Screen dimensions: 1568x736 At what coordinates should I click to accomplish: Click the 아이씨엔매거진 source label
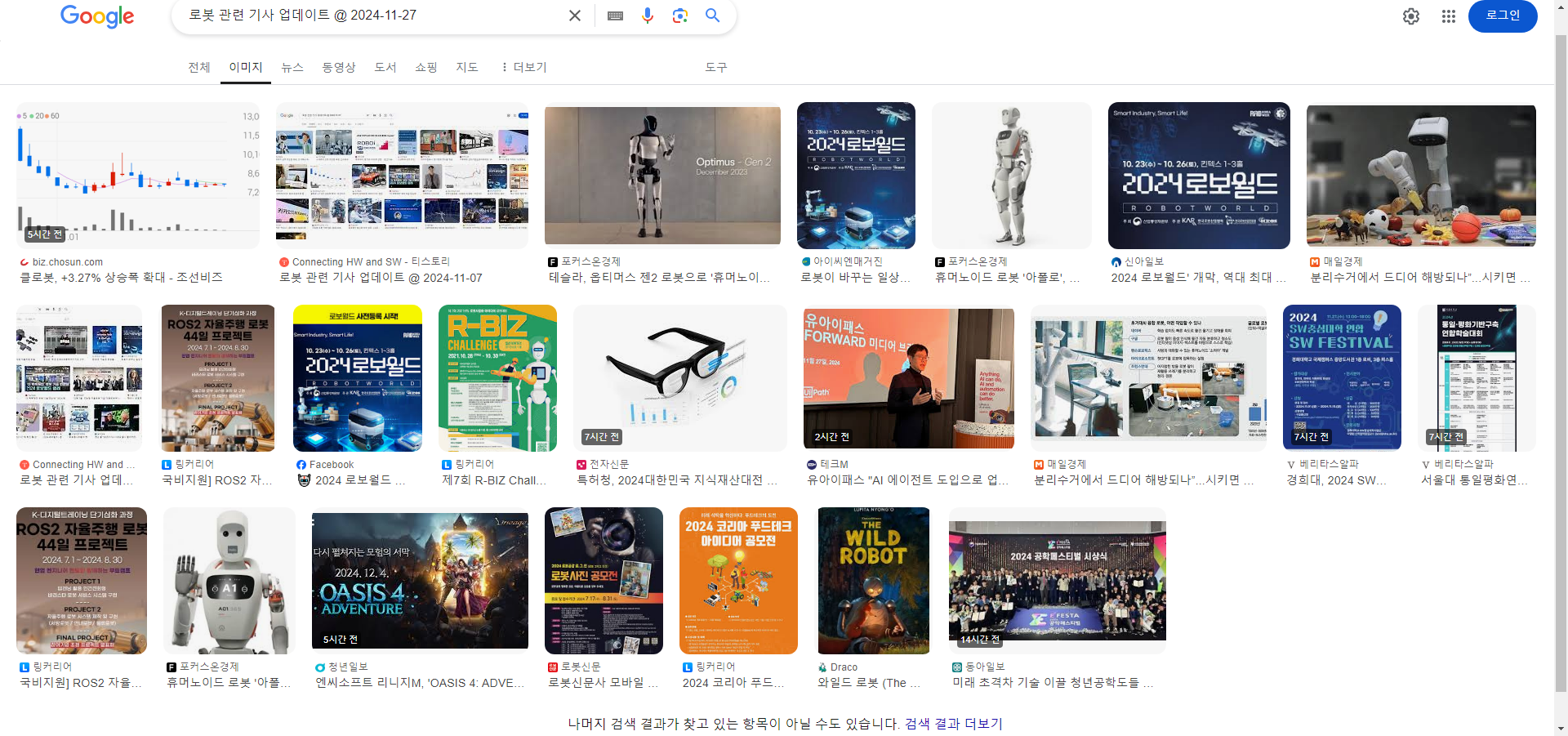[x=848, y=262]
